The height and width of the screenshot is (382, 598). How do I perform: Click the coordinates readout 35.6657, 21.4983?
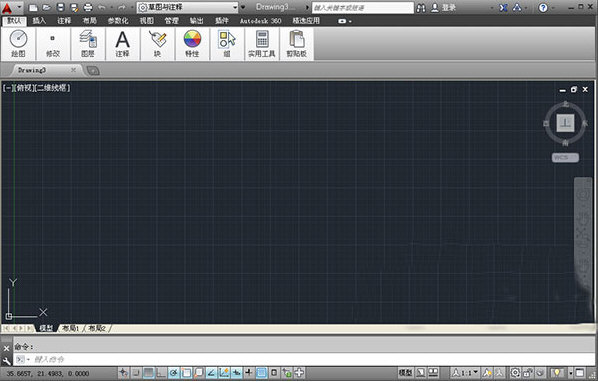click(48, 374)
